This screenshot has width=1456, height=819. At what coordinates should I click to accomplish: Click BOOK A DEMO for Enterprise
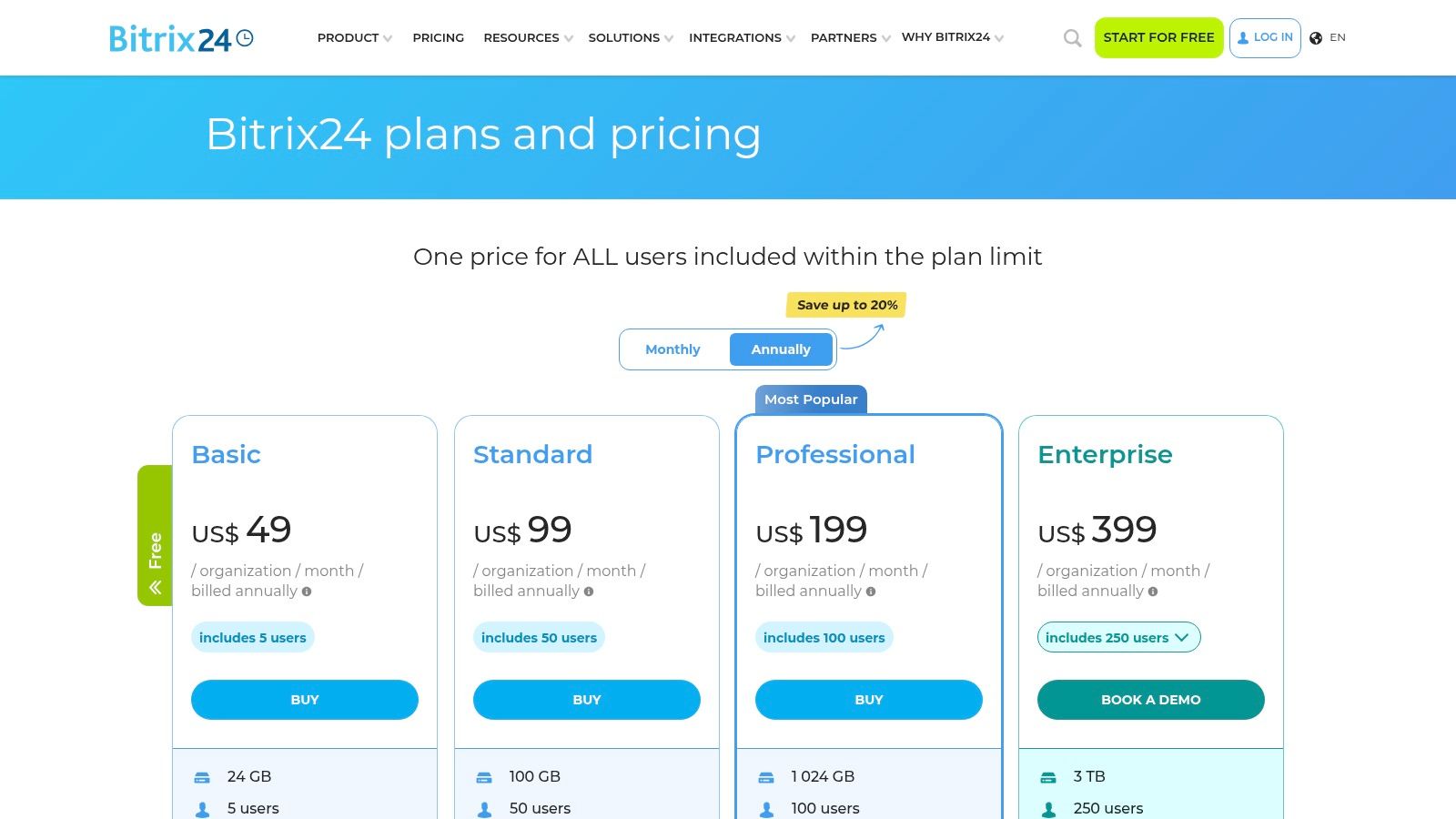coord(1150,699)
